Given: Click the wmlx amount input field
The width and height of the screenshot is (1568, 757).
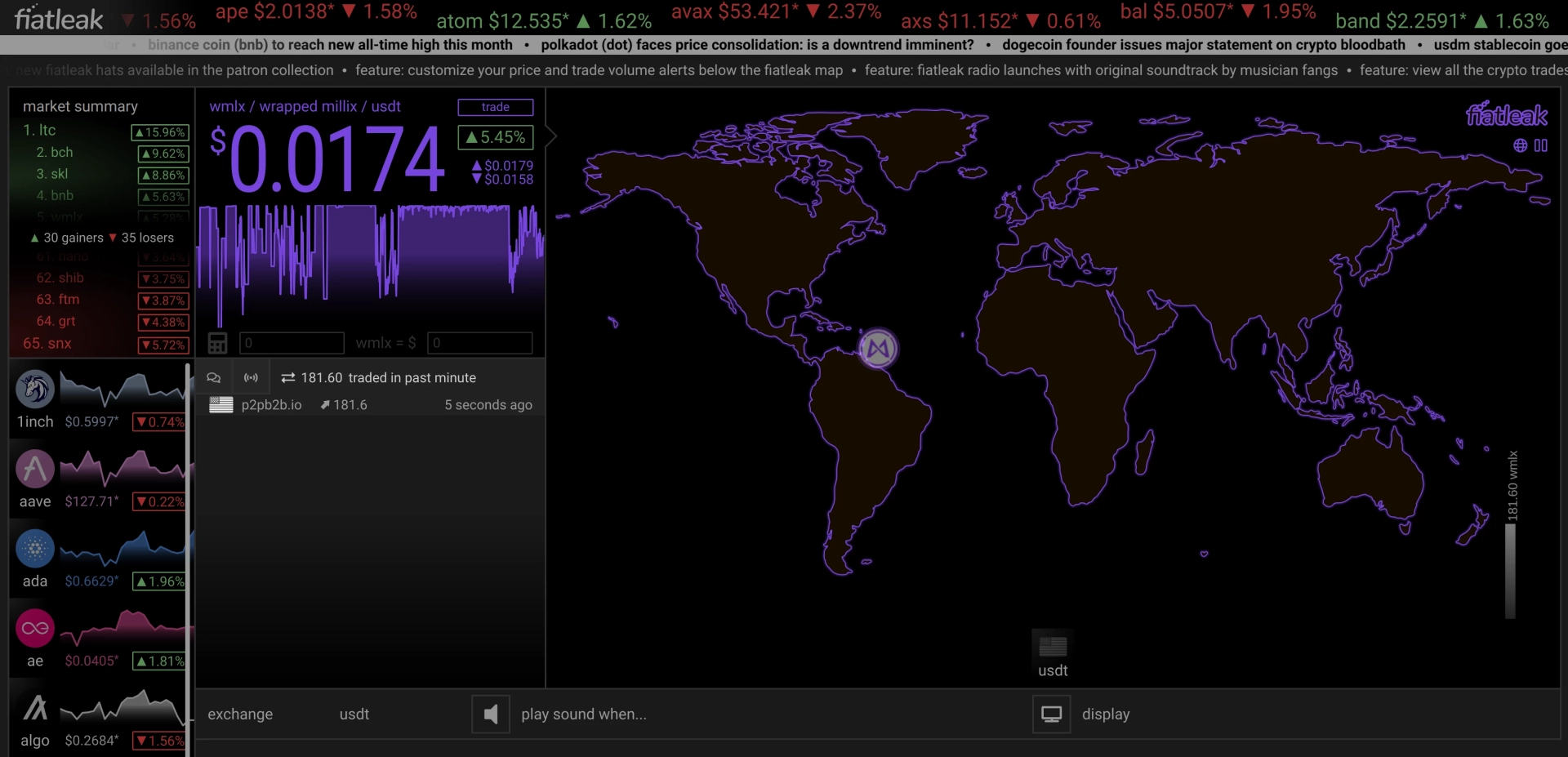Looking at the screenshot, I should (x=292, y=343).
